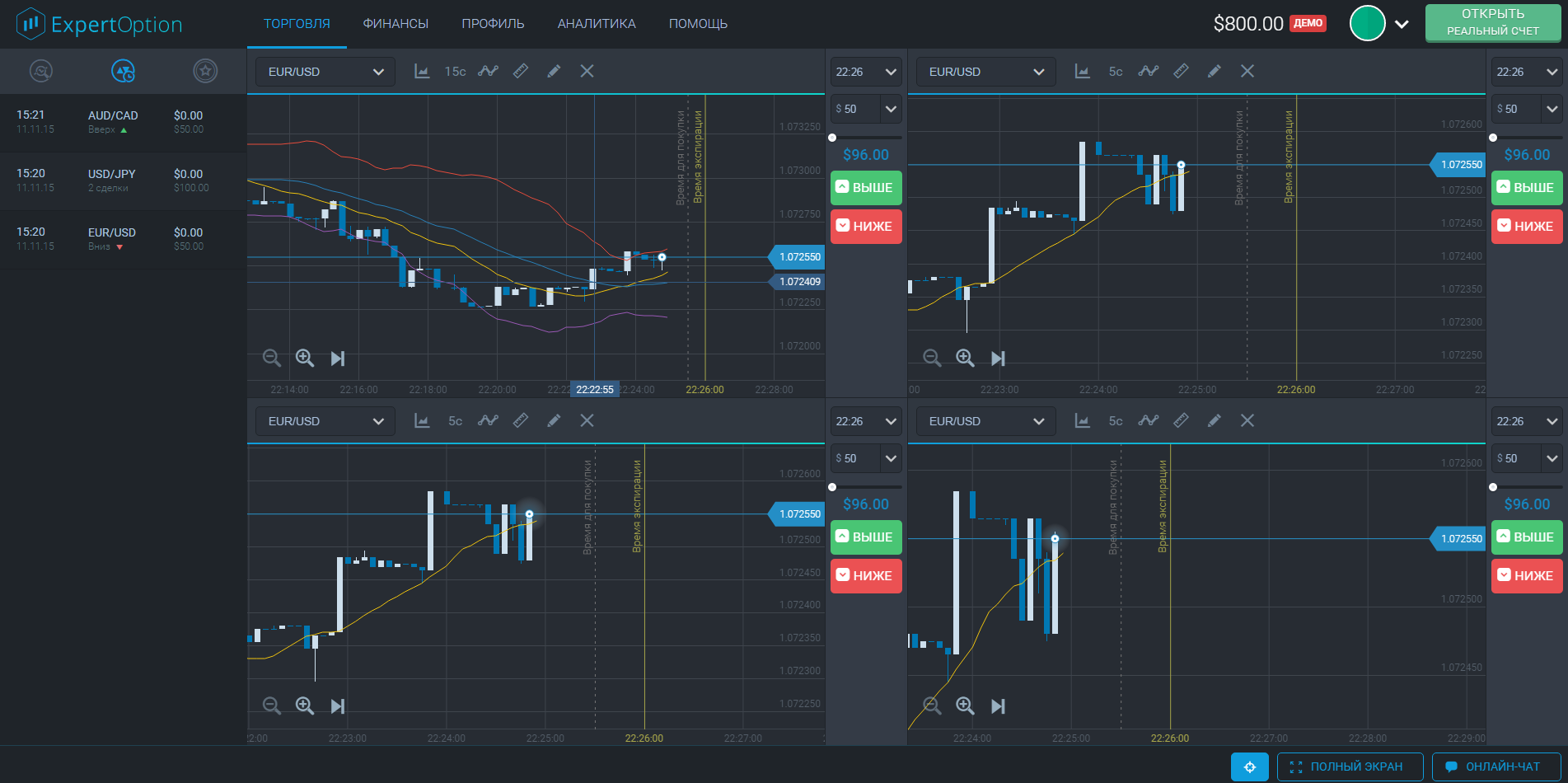The image size is (1568, 783).
Task: Open indicators icon in top-right chart toolbar
Action: (x=1149, y=72)
